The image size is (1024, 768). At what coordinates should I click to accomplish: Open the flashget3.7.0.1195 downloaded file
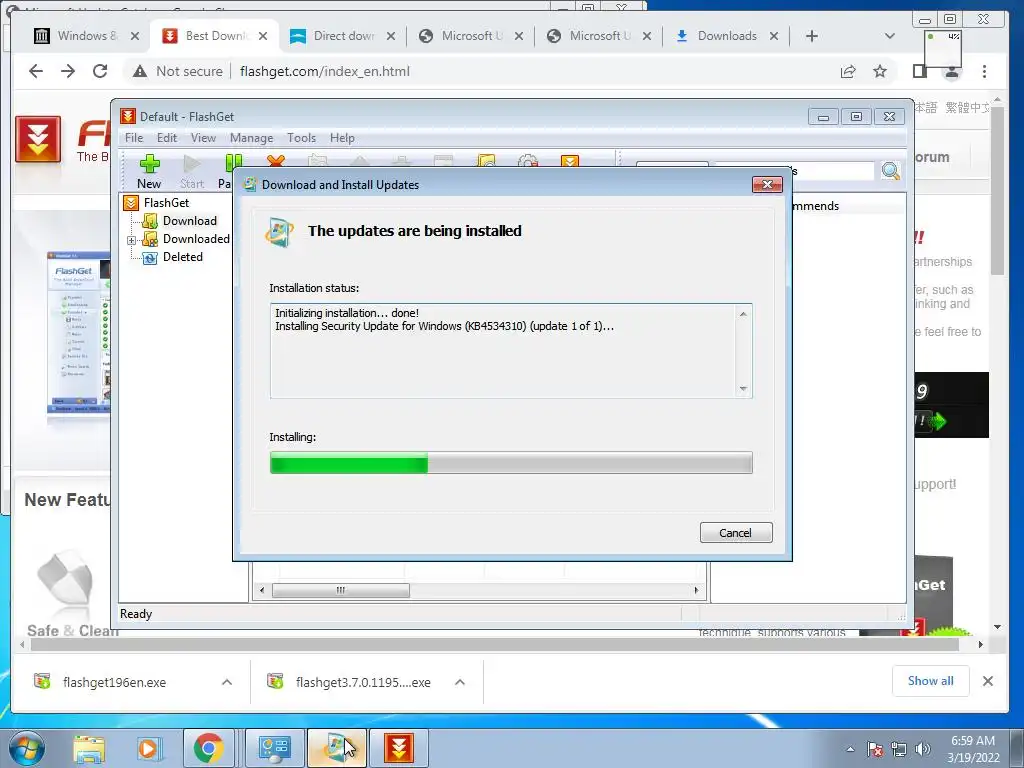pyautogui.click(x=362, y=682)
